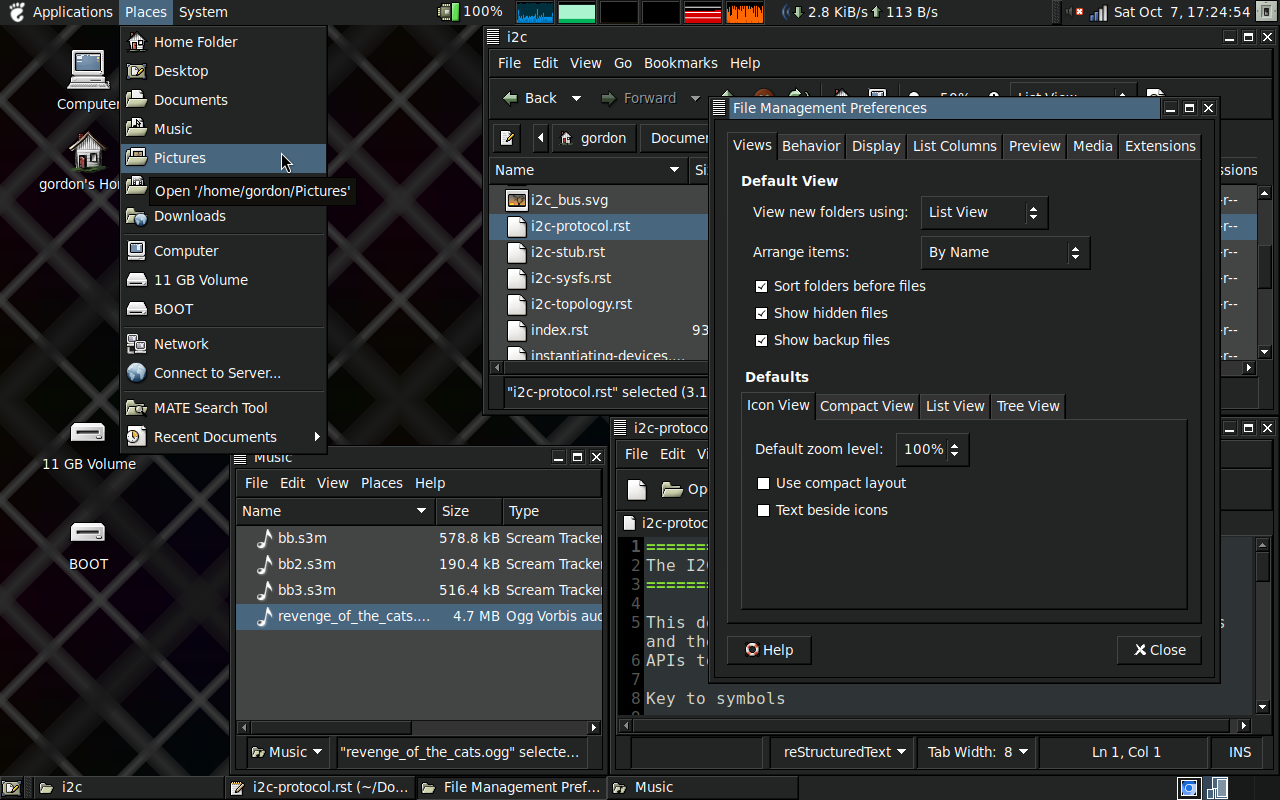
Task: Enable Use compact layout
Action: pyautogui.click(x=764, y=483)
